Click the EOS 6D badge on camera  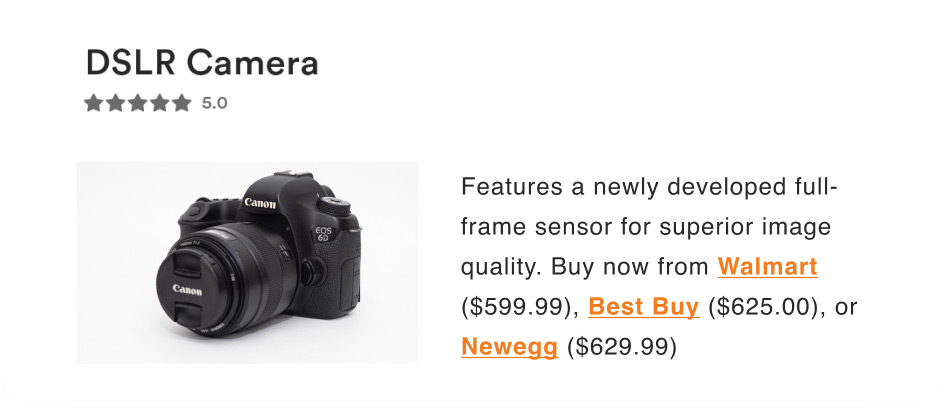point(323,233)
